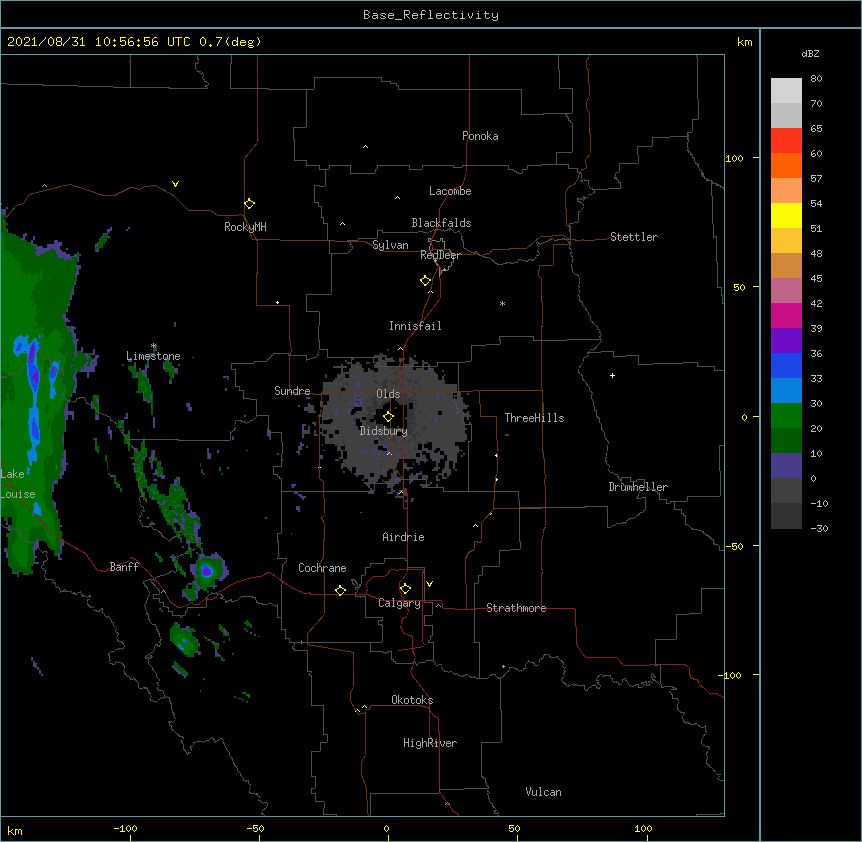The image size is (862, 842).
Task: Select the magenta 42-39 dBZ legend swatch
Action: 786,315
